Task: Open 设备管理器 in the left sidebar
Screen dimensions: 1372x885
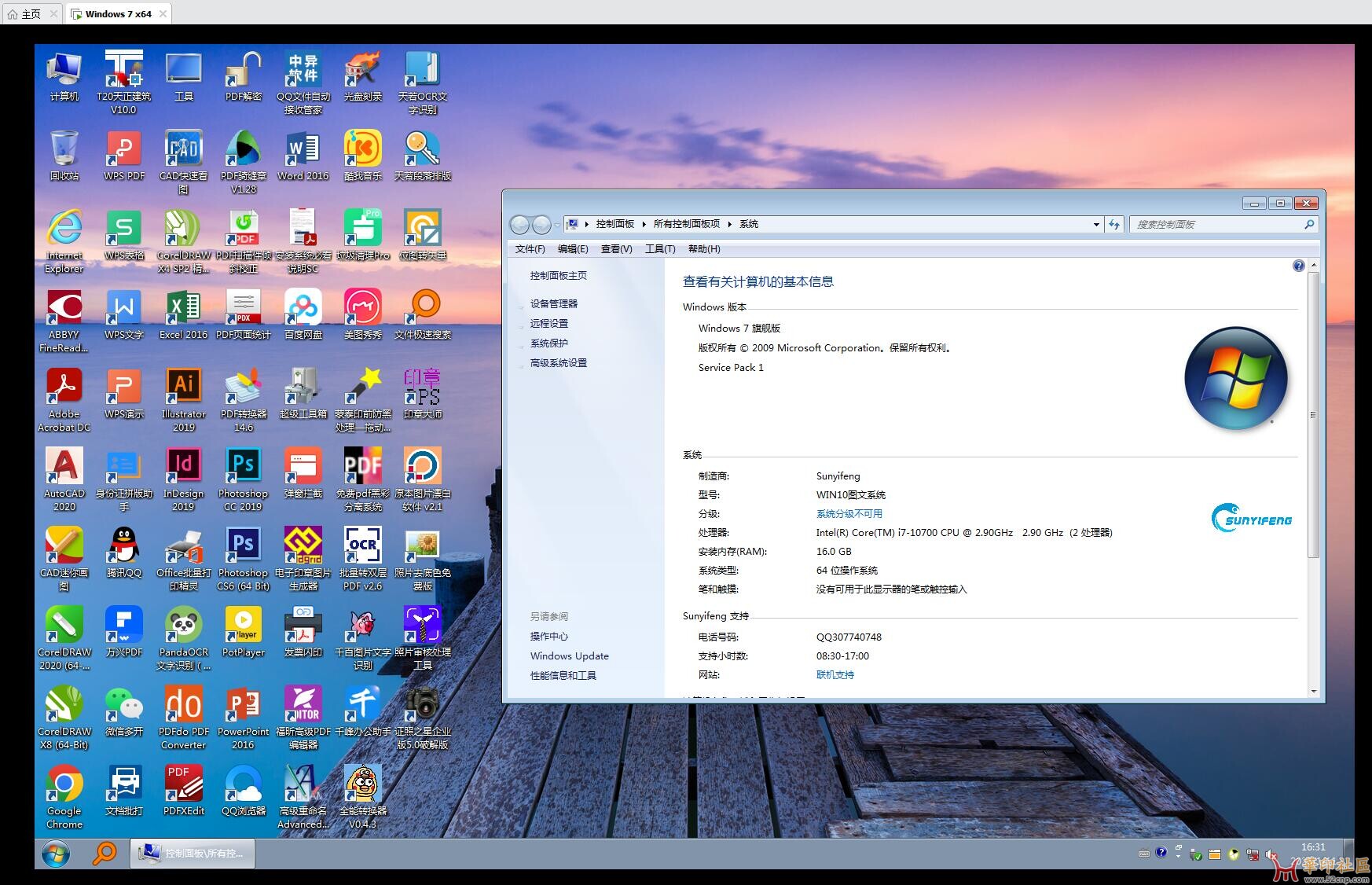Action: pyautogui.click(x=553, y=304)
